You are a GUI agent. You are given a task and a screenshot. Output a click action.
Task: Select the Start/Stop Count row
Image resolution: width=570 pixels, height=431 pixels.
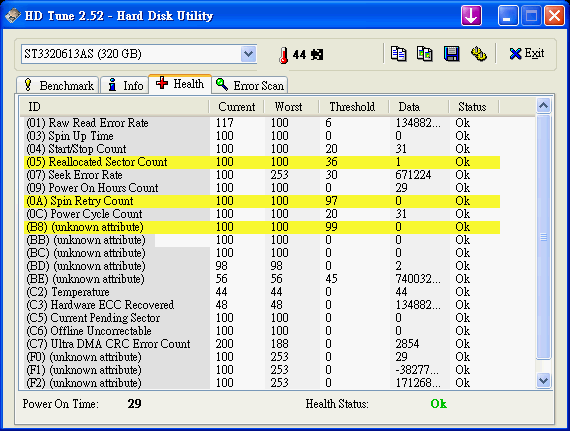[262, 149]
